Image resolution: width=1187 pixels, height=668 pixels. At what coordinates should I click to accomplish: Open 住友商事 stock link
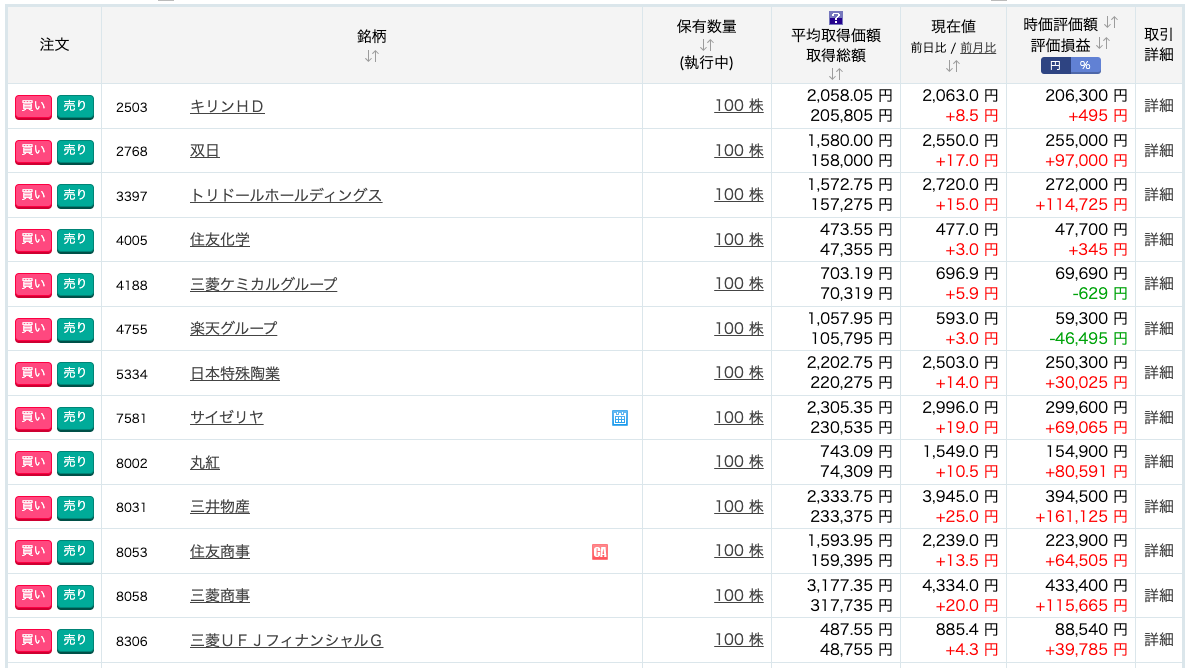coord(220,551)
